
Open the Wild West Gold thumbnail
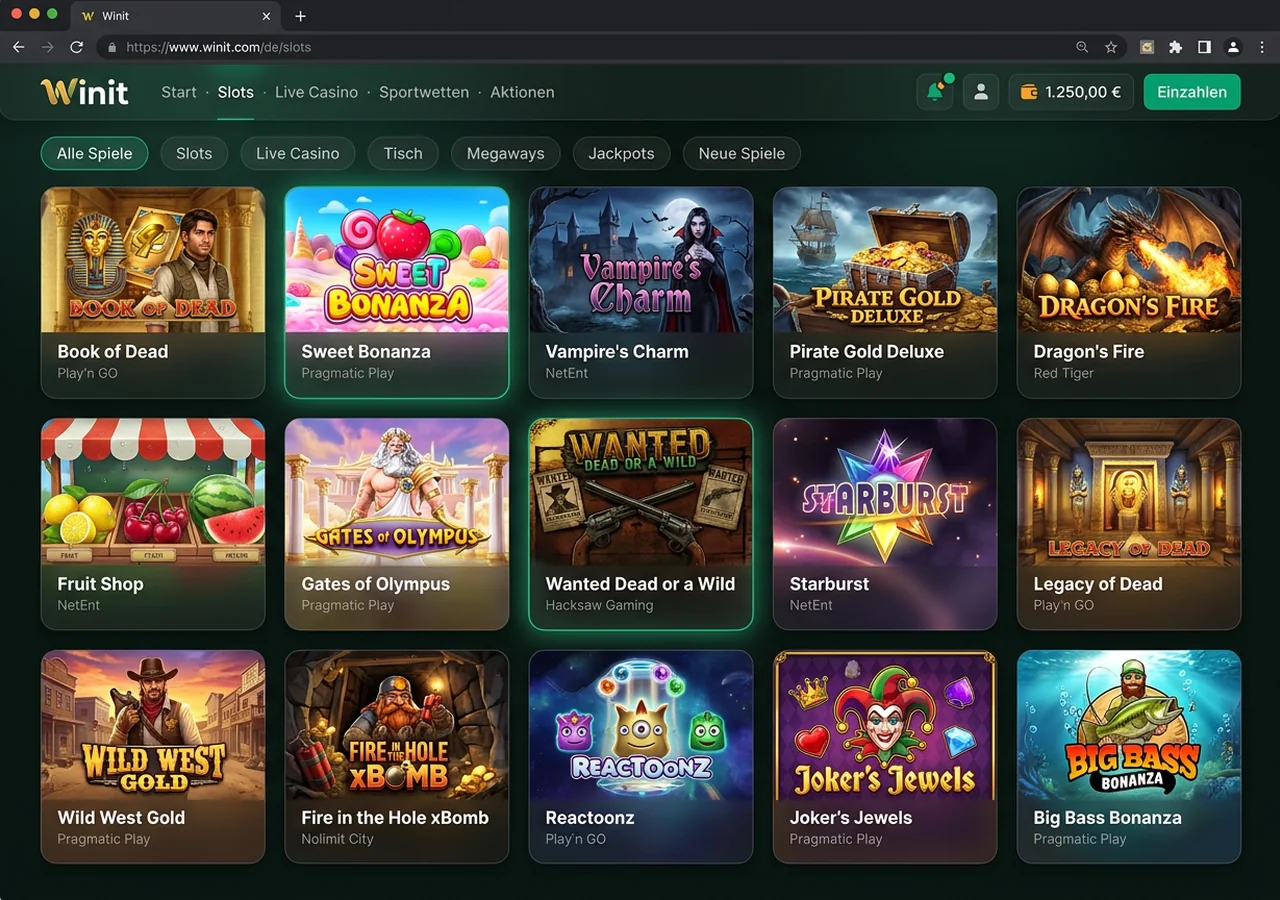(x=153, y=725)
